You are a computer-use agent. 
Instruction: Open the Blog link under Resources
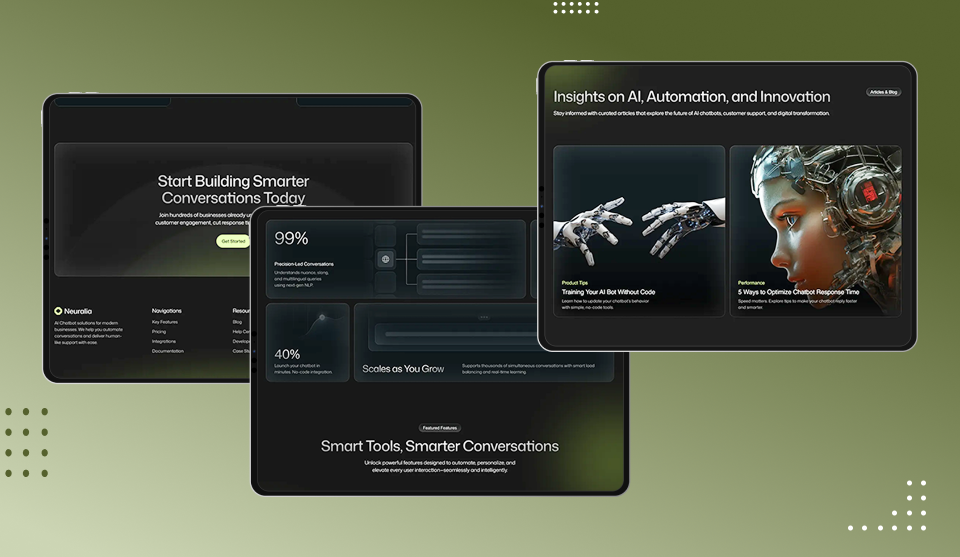tap(237, 322)
